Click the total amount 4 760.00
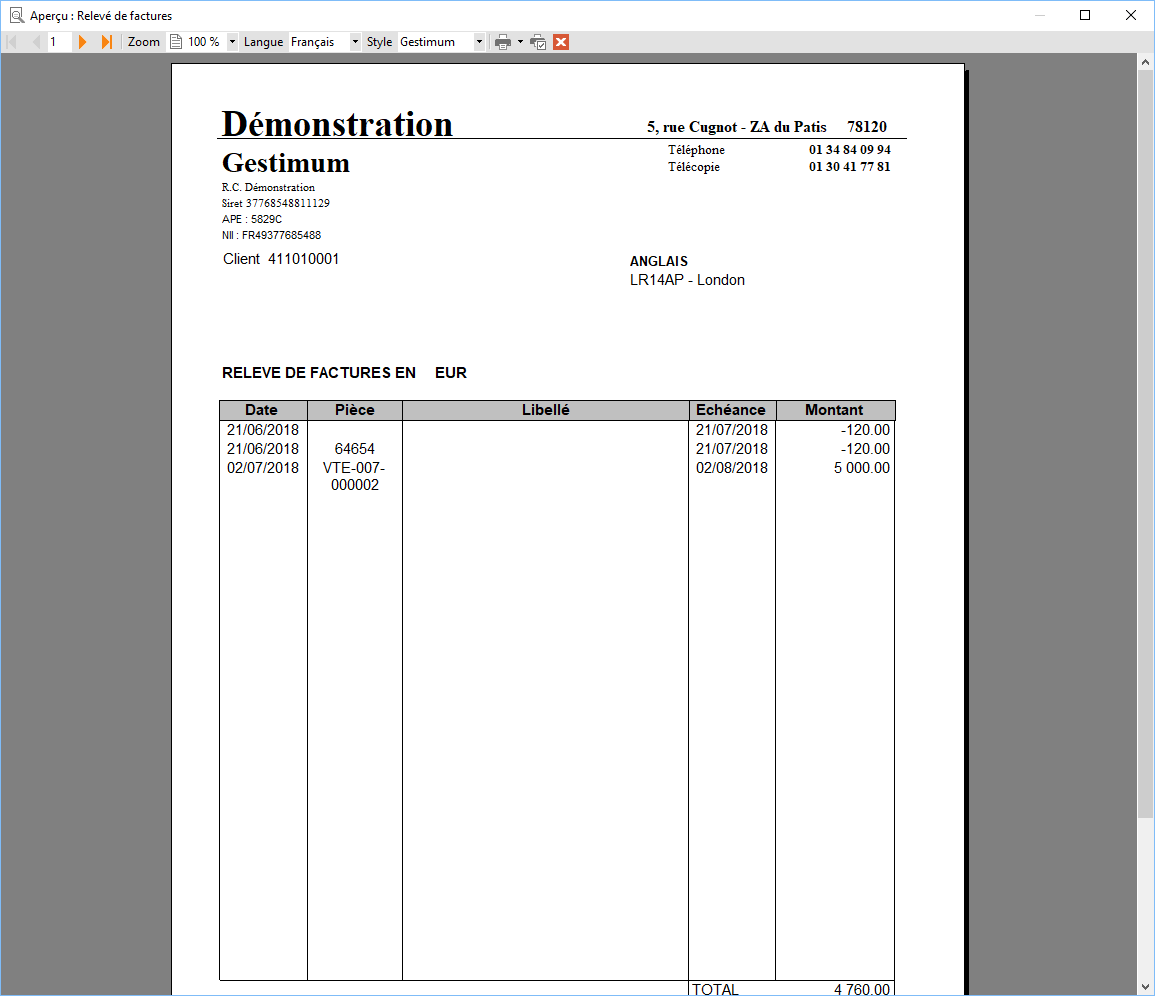Image resolution: width=1155 pixels, height=996 pixels. pos(862,989)
